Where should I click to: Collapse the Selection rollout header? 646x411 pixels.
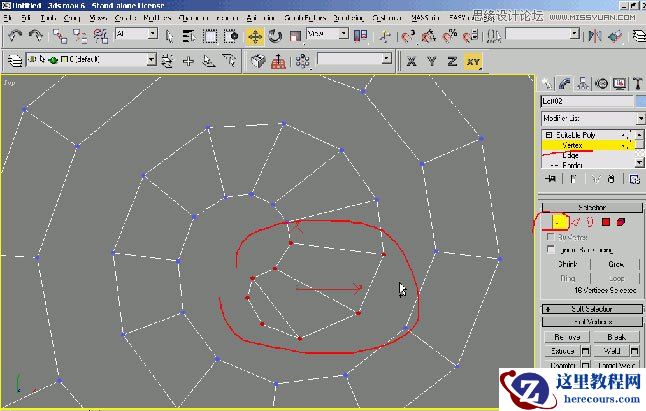click(x=592, y=207)
